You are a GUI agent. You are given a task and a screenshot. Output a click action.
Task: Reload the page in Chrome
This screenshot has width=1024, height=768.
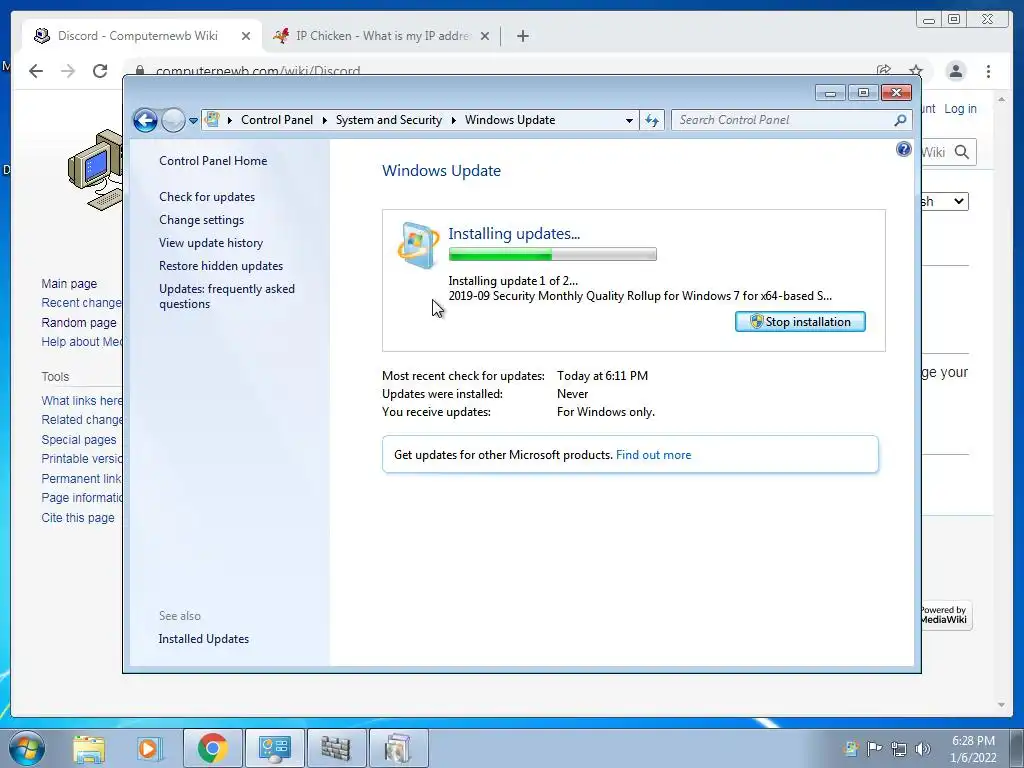coord(100,71)
